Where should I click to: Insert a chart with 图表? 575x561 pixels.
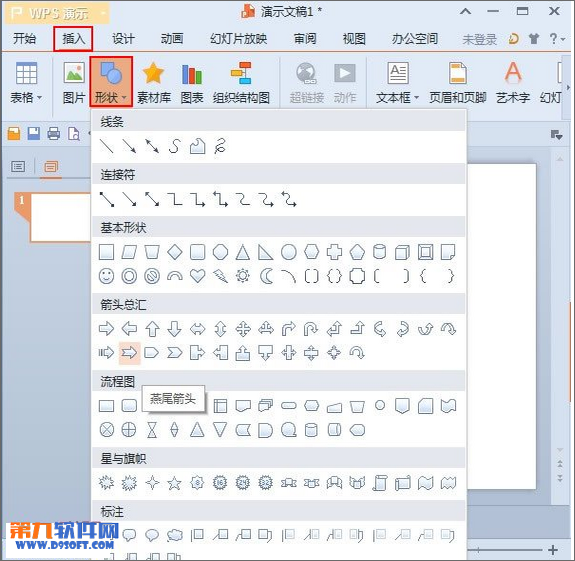pyautogui.click(x=192, y=83)
